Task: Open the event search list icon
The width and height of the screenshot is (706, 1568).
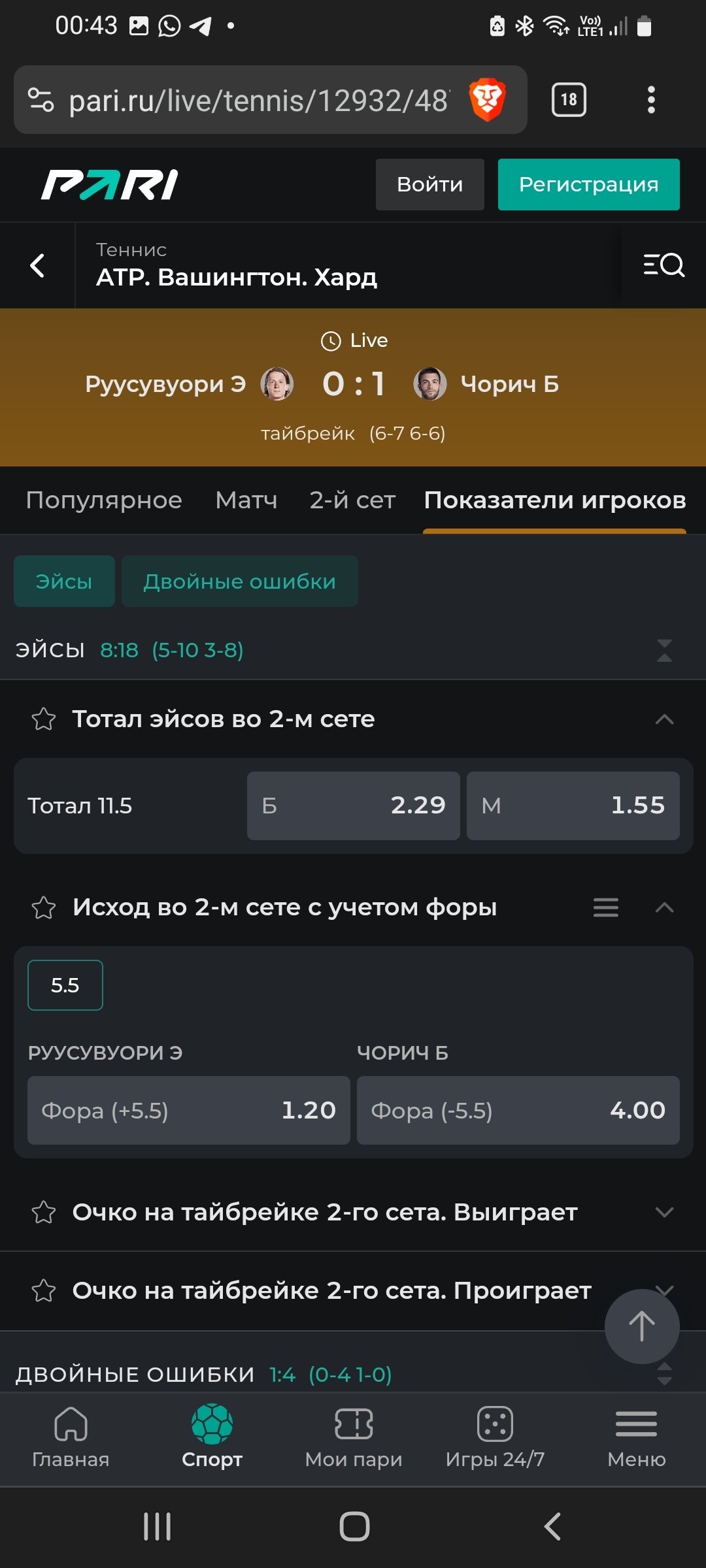Action: pos(664,265)
